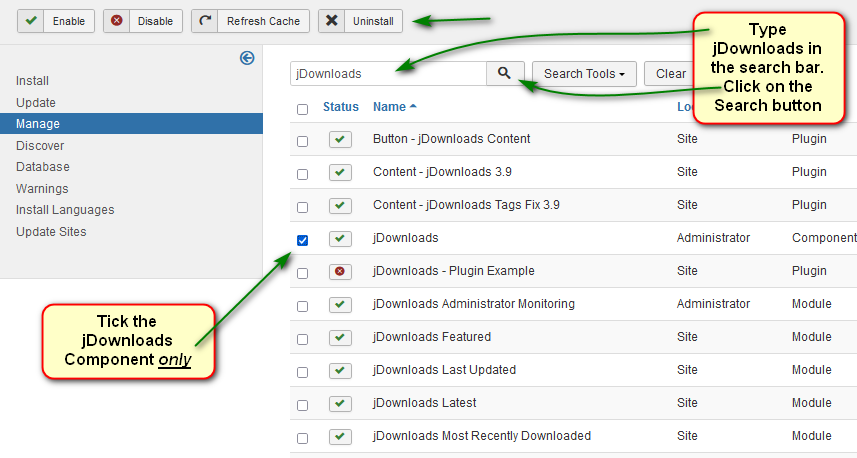Collapse sidebar with blue arrow icon
The image size is (857, 458).
(247, 58)
